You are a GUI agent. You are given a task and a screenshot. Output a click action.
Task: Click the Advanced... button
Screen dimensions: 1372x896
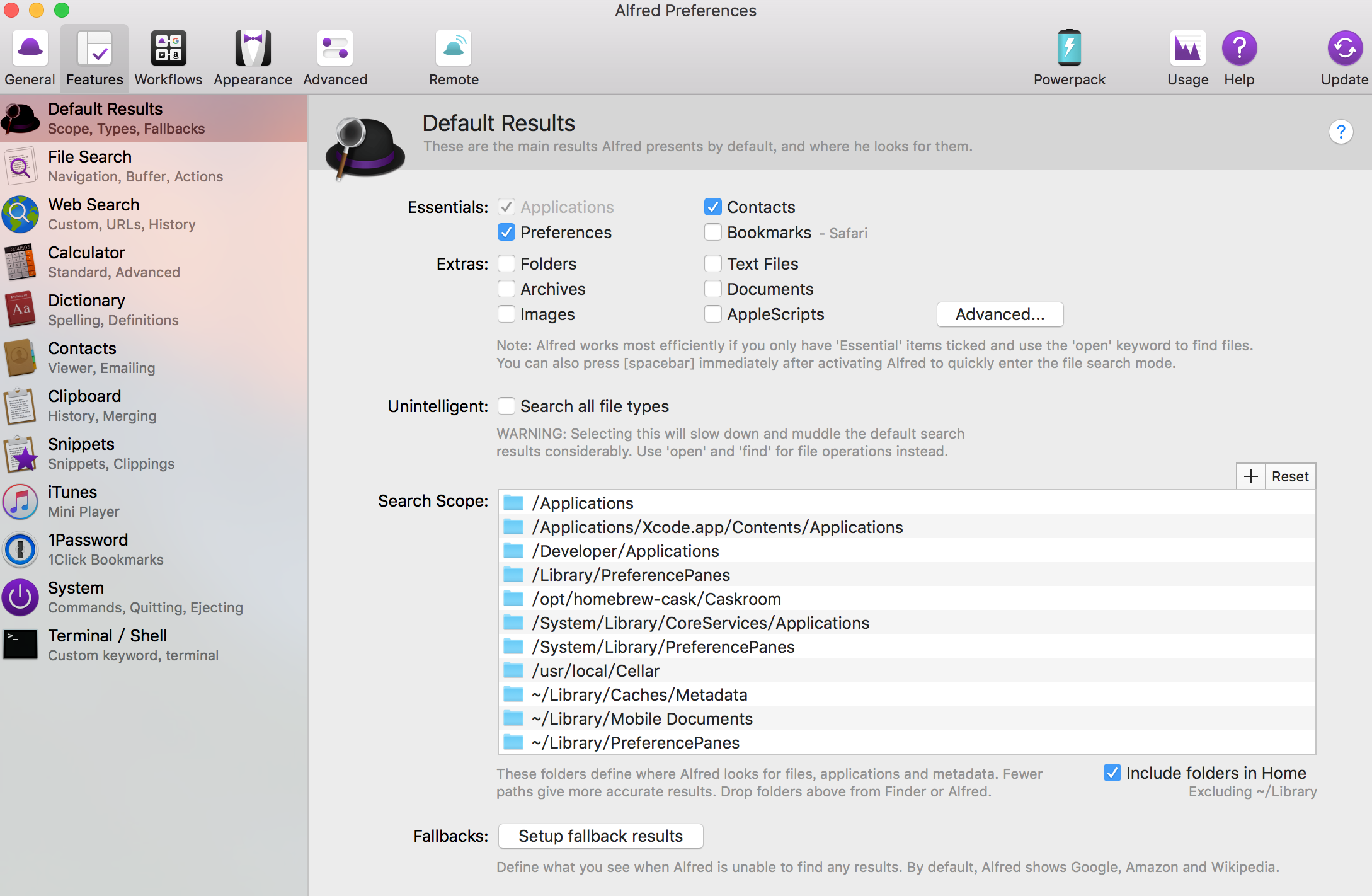1000,314
